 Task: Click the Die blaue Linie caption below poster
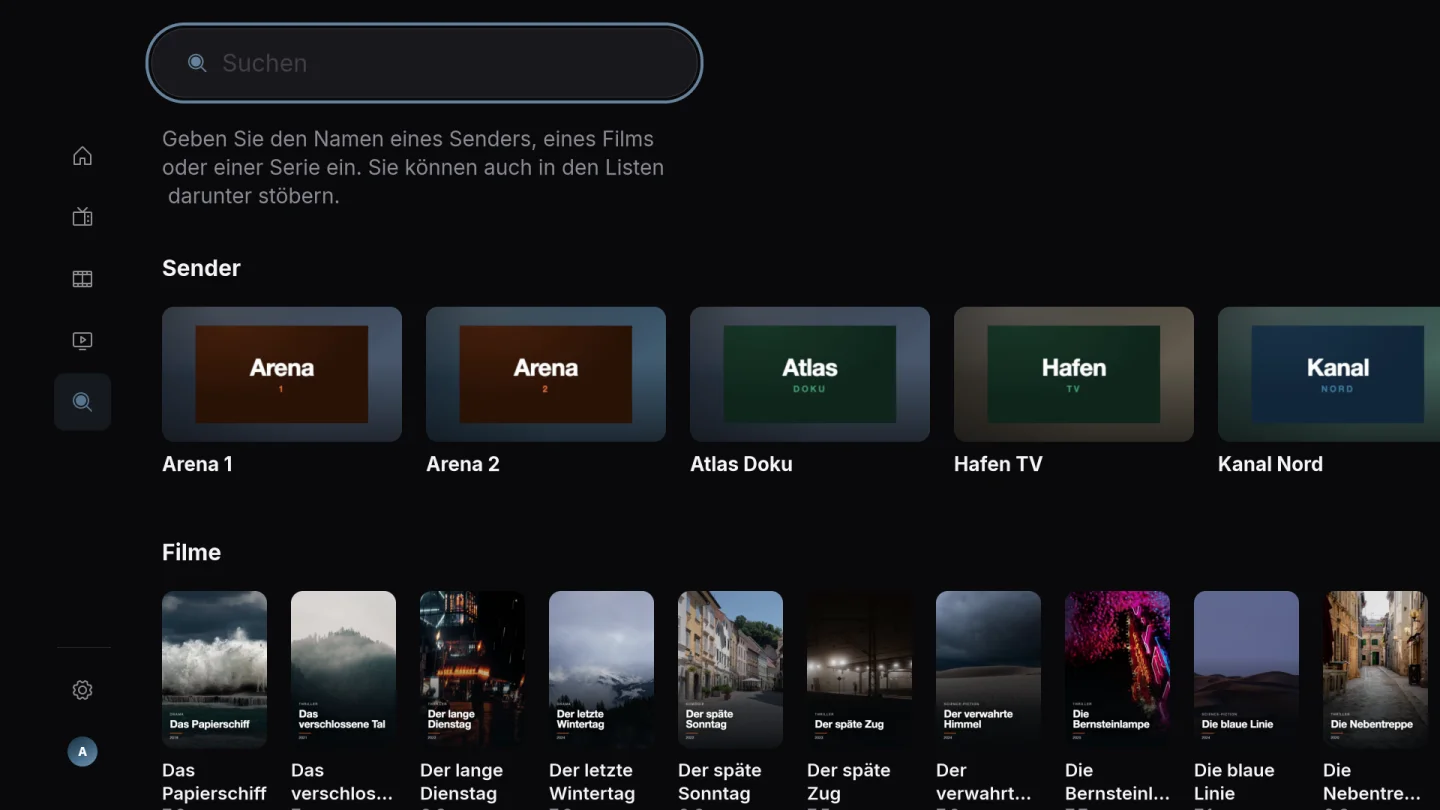tap(1234, 782)
